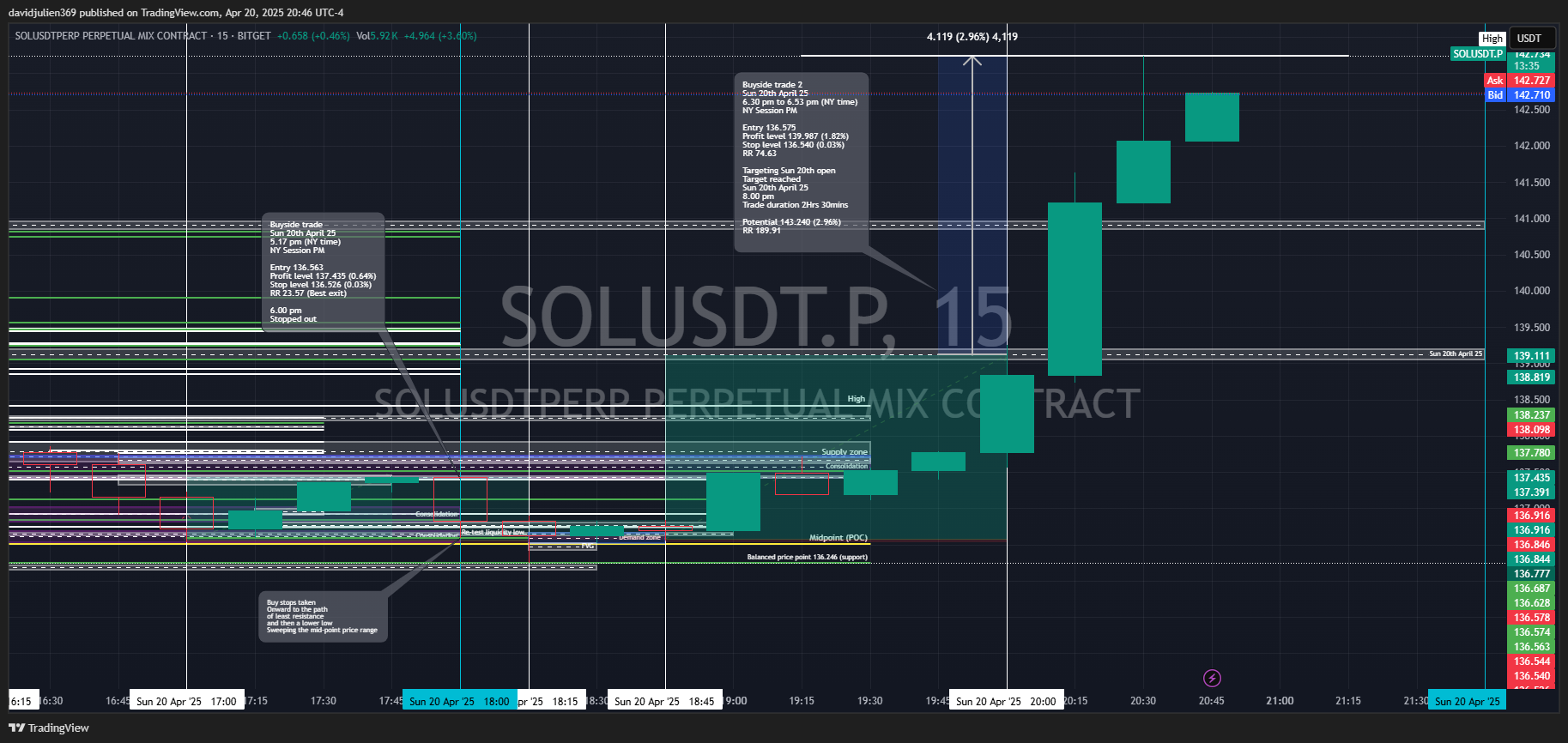Click the 18:15 time marker label

click(552, 701)
